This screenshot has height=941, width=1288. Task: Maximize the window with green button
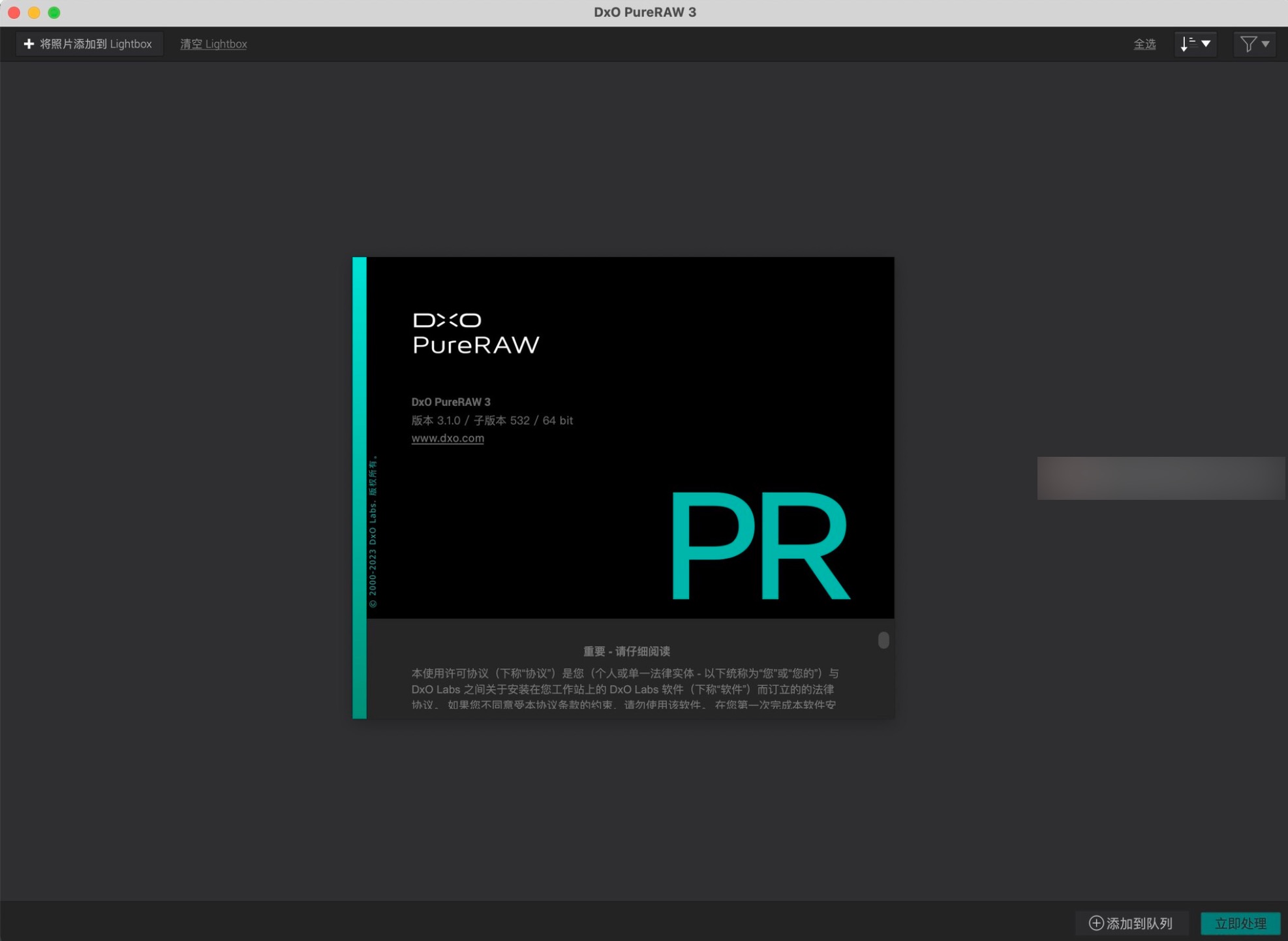point(54,12)
